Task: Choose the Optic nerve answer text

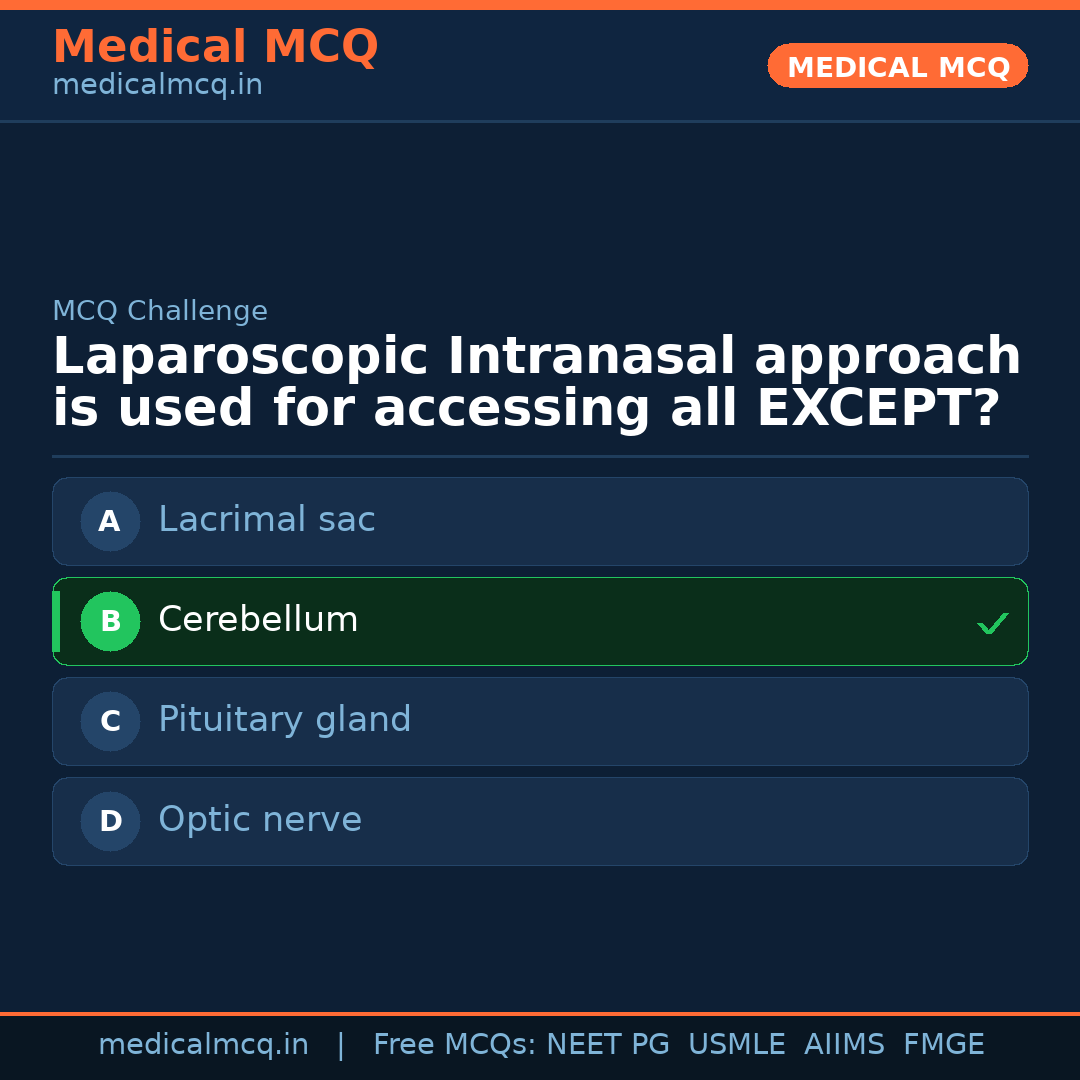Action: (260, 820)
